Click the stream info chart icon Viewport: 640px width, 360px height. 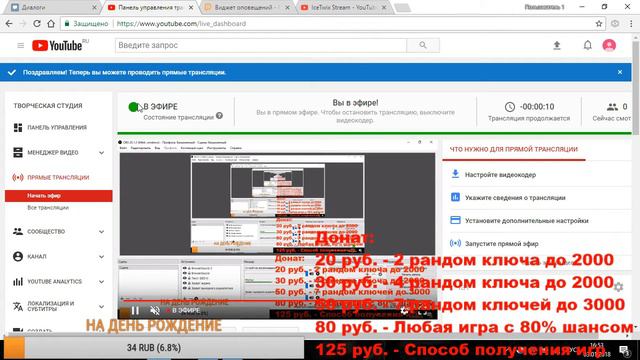pyautogui.click(x=455, y=197)
